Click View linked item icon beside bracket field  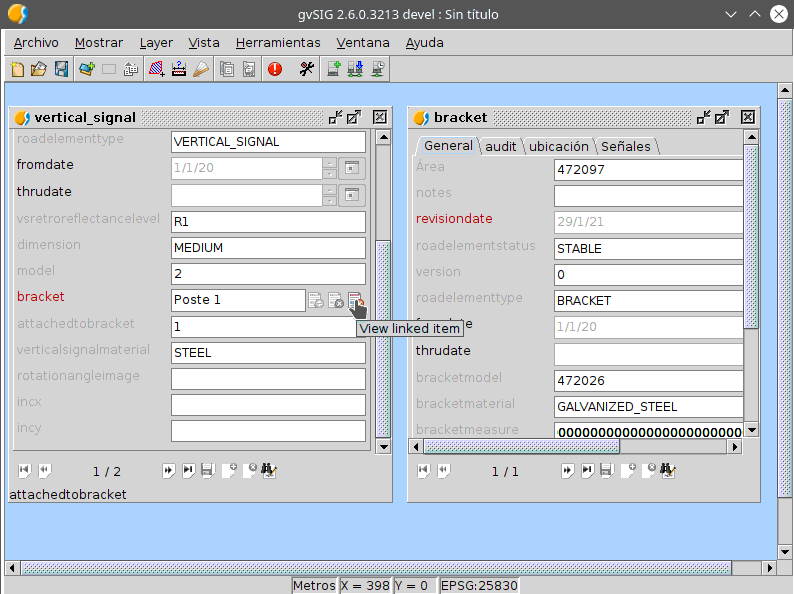pos(355,300)
